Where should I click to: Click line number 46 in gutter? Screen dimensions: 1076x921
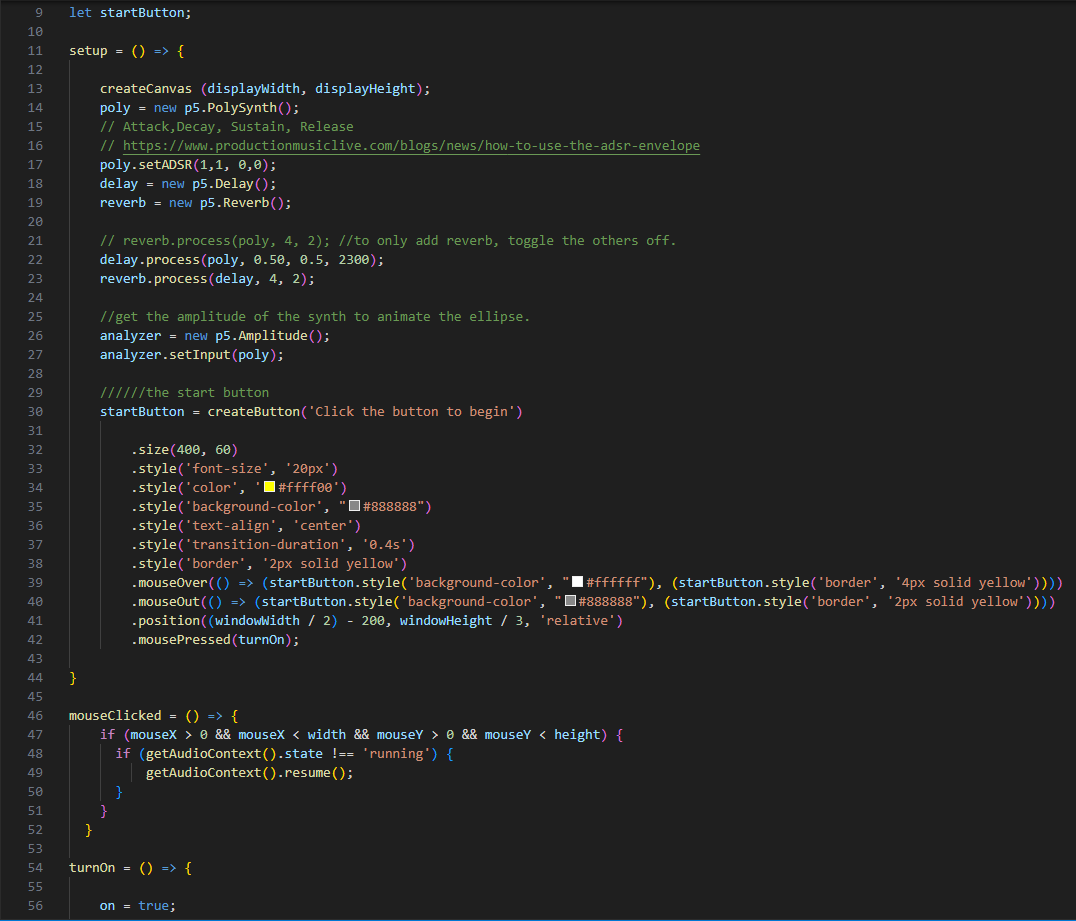click(35, 715)
